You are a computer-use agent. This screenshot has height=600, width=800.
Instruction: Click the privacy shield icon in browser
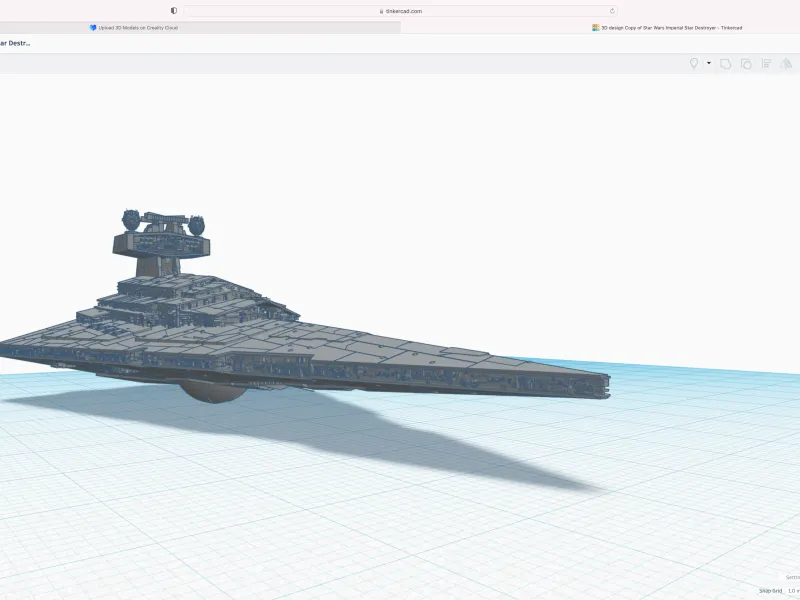click(174, 11)
